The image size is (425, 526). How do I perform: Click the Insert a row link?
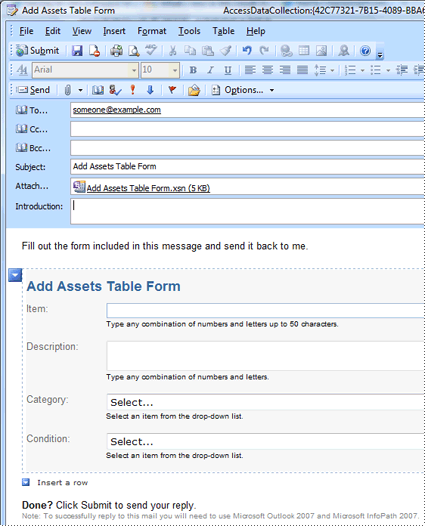(x=62, y=482)
